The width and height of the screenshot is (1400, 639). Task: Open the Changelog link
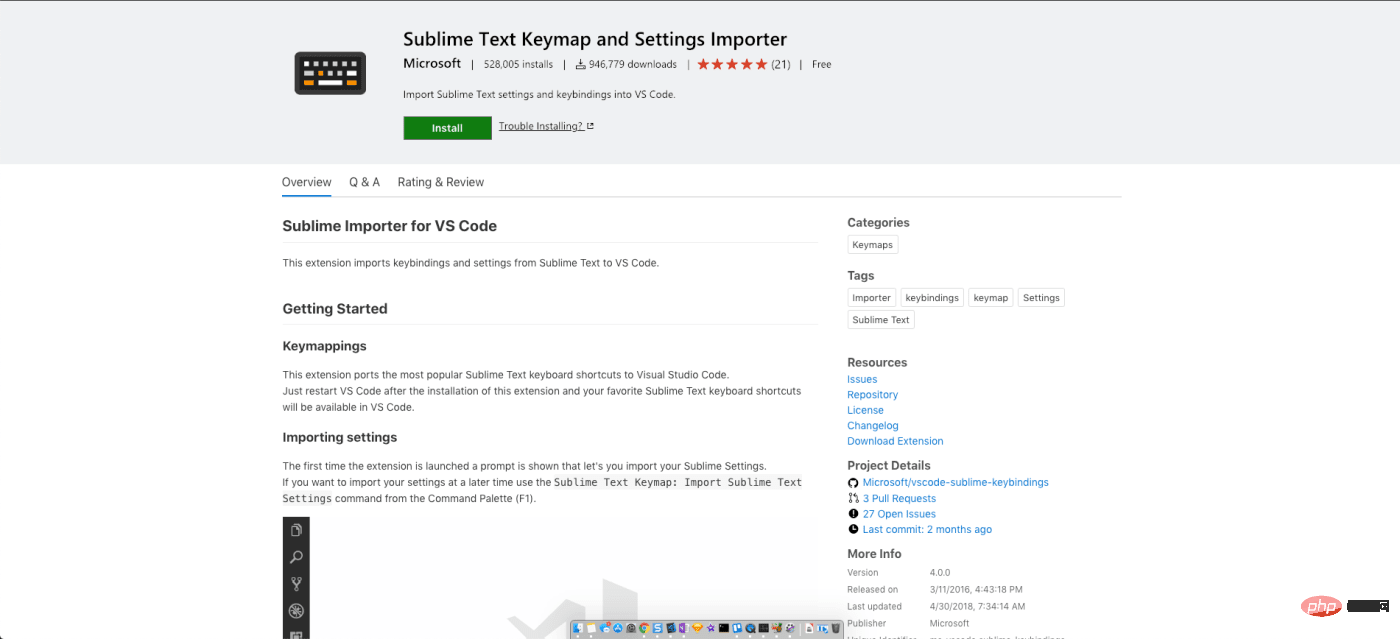point(873,425)
